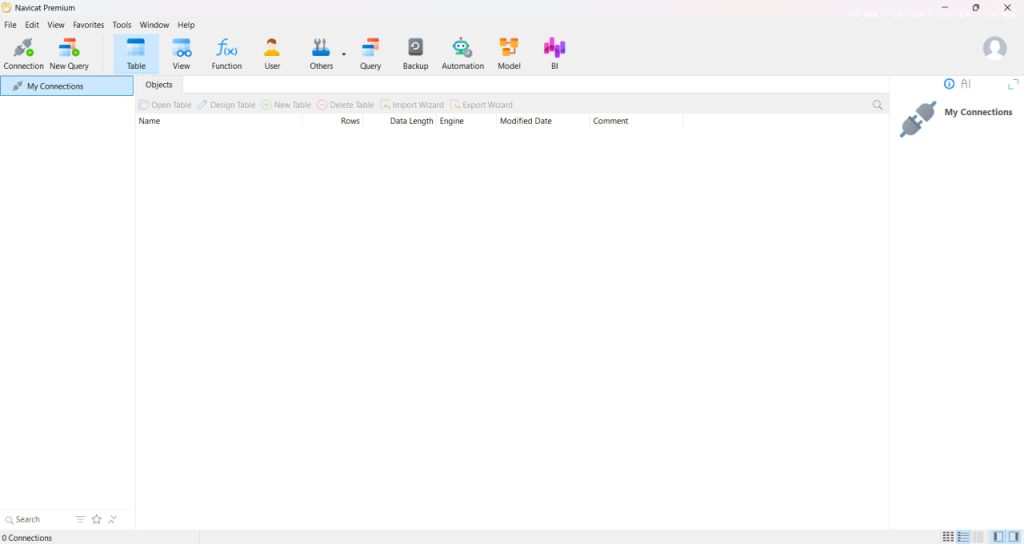Sort by the Data Length column header
The image size is (1024, 544).
coord(400,121)
